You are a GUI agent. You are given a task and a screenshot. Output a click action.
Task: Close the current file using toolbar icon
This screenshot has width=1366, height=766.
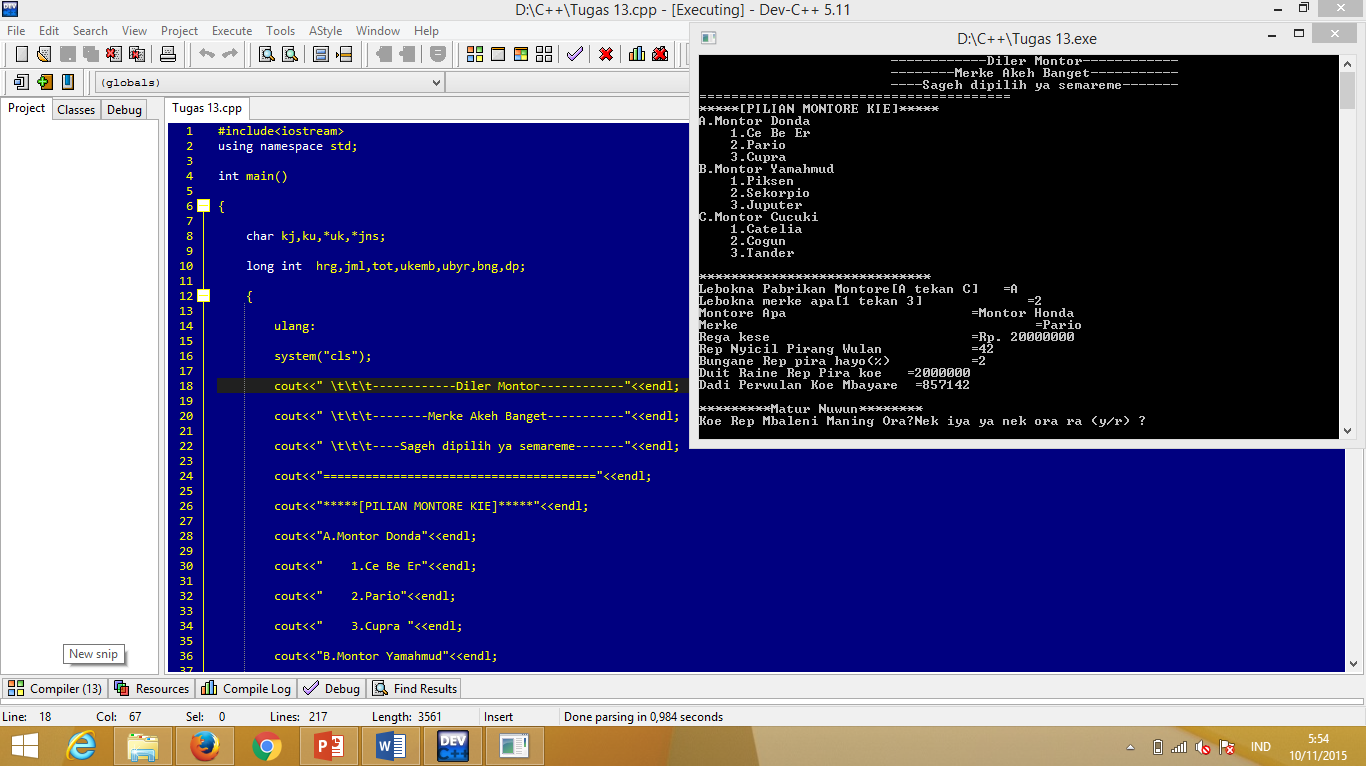tap(114, 54)
